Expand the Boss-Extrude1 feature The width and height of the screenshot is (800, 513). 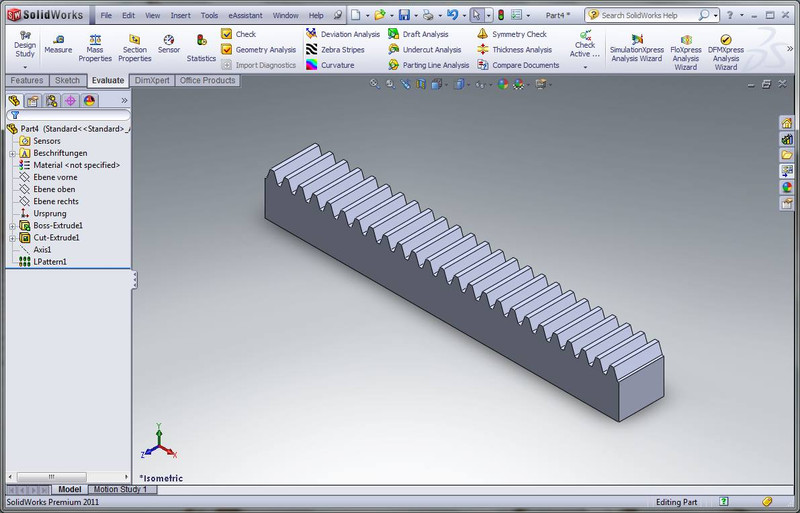click(x=12, y=226)
